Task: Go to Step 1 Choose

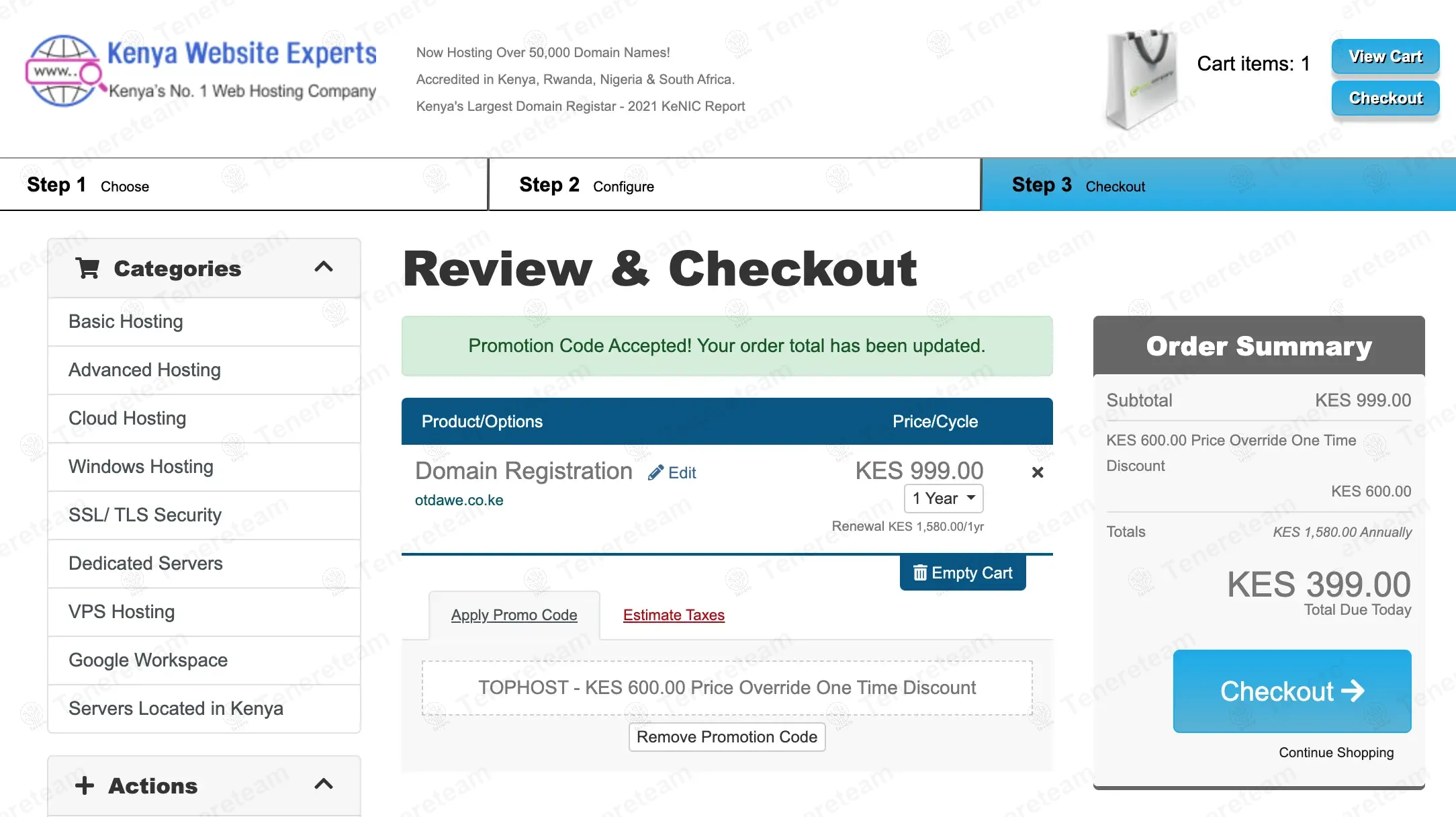Action: (244, 185)
